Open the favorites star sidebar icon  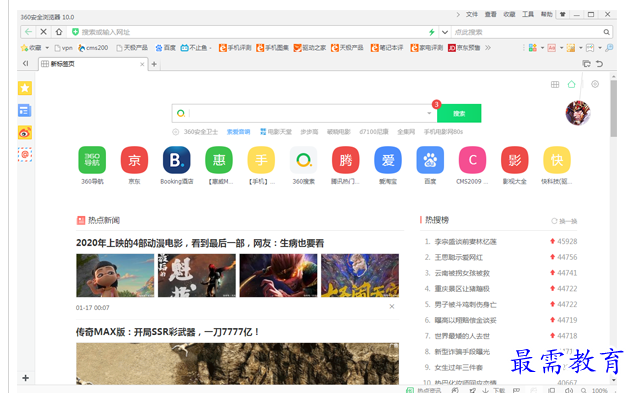(x=25, y=88)
